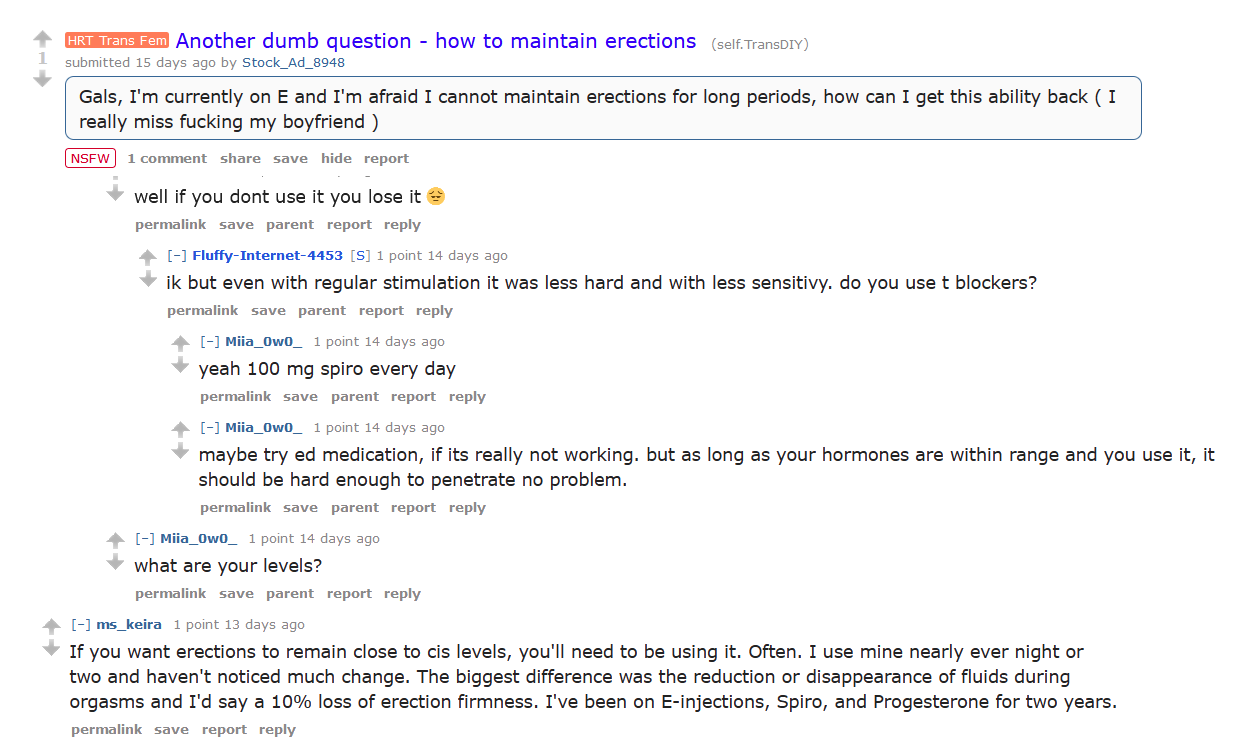Open permalink of '100 mg spiro' comment
This screenshot has width=1238, height=752.
pos(236,397)
